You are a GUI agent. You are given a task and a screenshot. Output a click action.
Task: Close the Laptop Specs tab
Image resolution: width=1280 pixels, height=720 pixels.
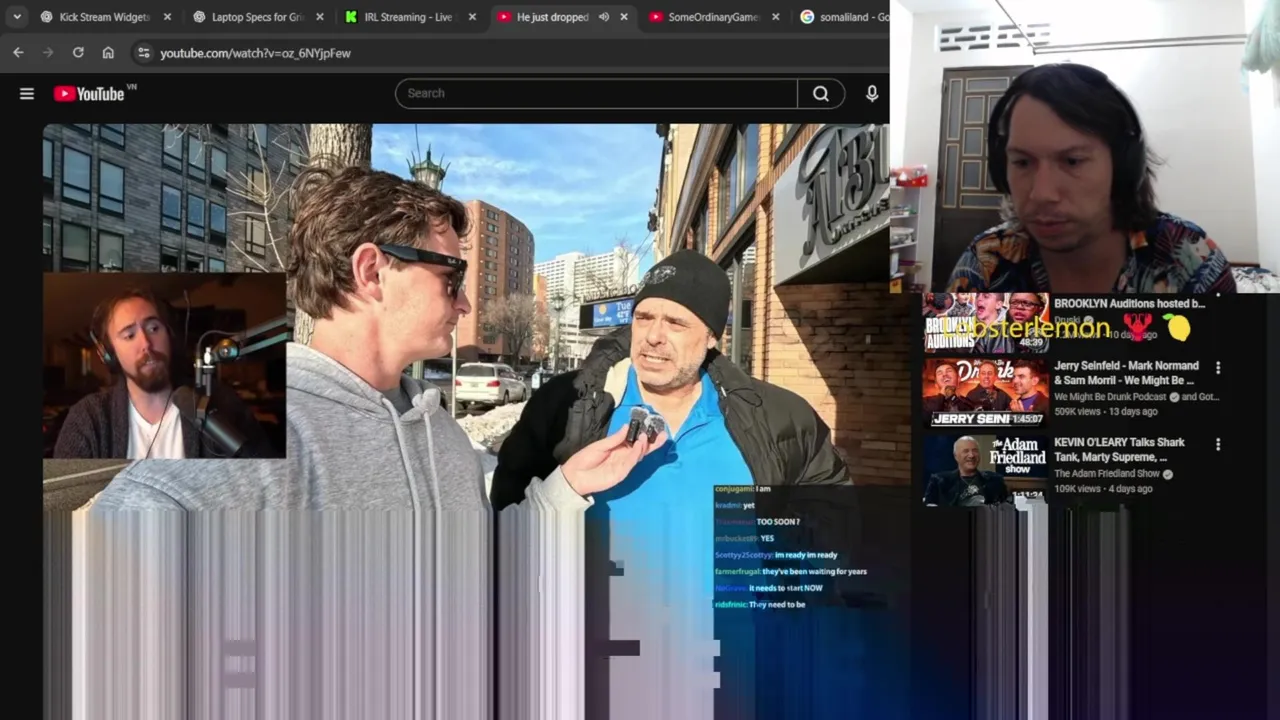pyautogui.click(x=320, y=17)
